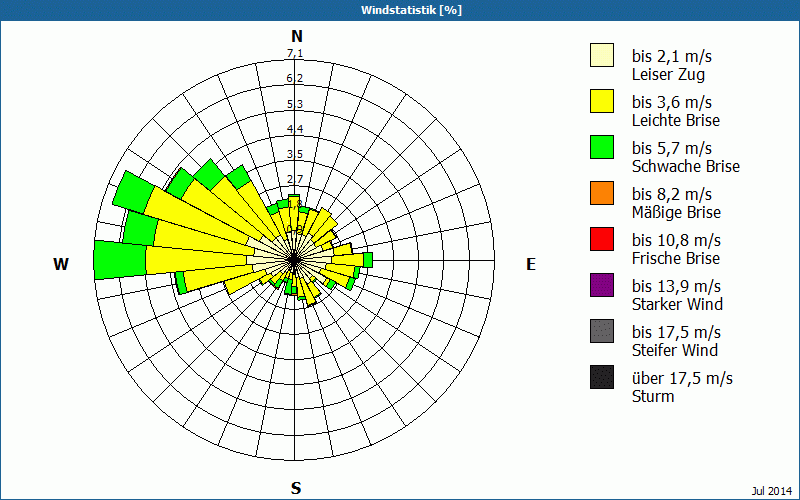Pick the orange 'Mäßige Brise' legend swatch
Image resolution: width=800 pixels, height=500 pixels.
[x=601, y=193]
